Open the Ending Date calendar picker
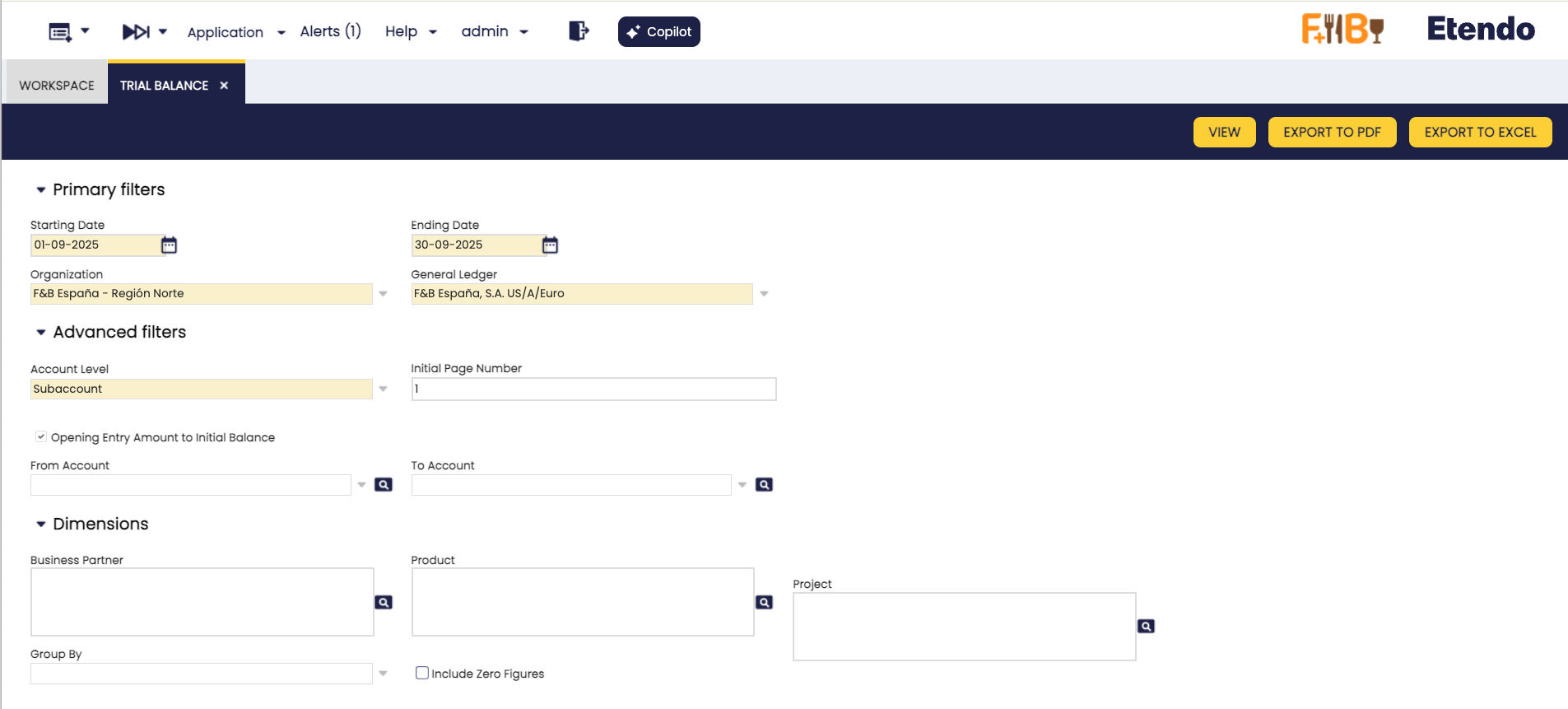 point(550,245)
